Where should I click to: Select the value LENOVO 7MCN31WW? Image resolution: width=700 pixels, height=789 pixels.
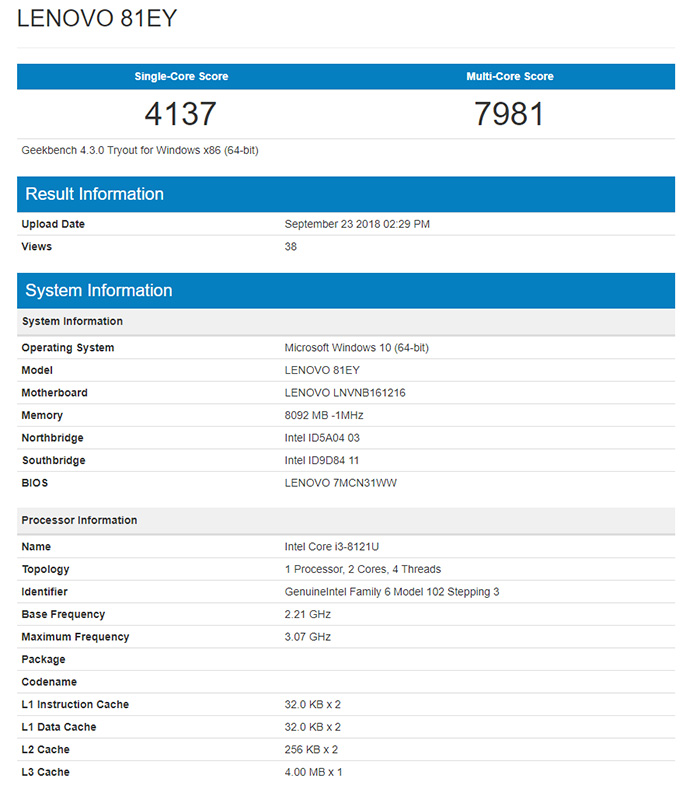341,483
